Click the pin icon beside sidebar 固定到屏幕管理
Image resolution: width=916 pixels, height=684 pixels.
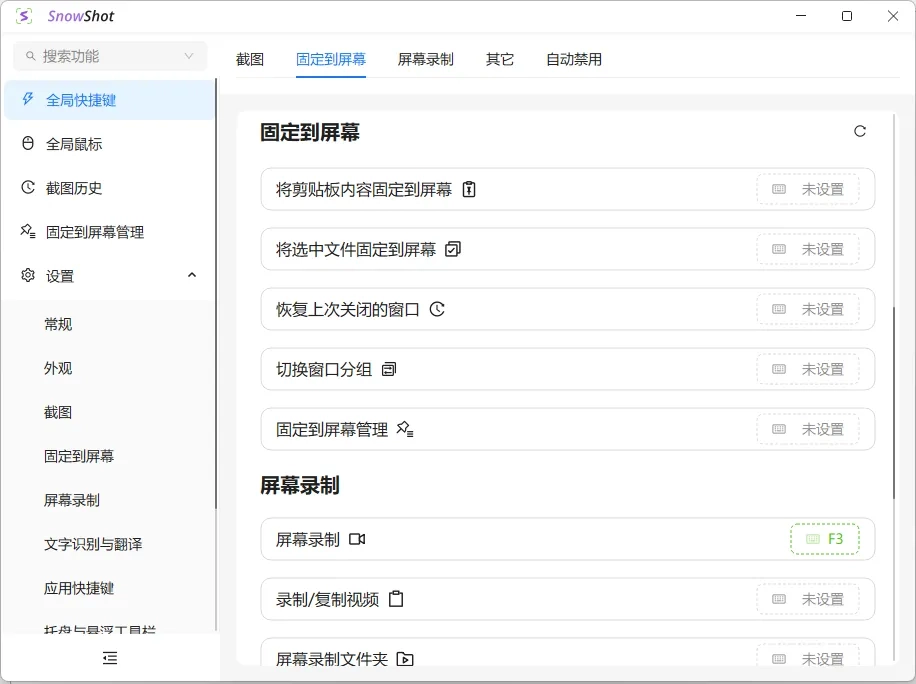click(x=27, y=231)
